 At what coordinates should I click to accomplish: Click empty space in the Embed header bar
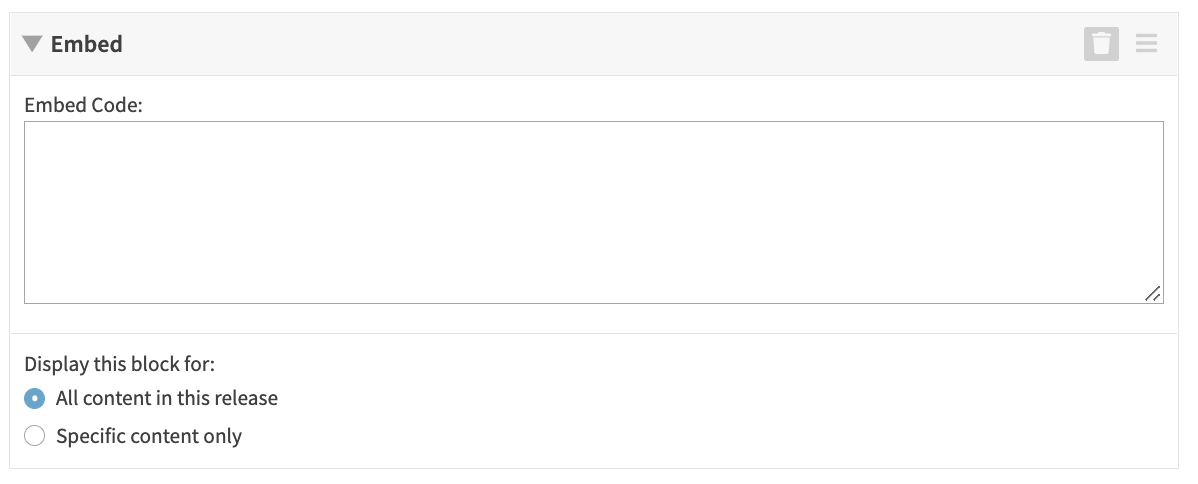[x=600, y=44]
